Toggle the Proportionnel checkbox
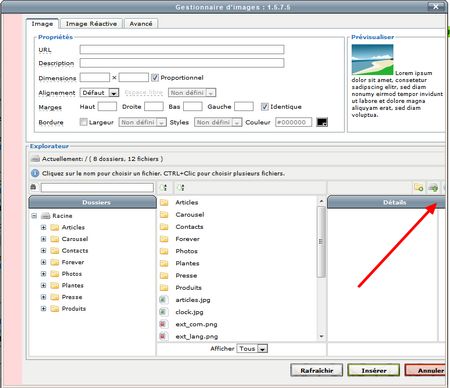The height and width of the screenshot is (388, 450). coord(155,78)
